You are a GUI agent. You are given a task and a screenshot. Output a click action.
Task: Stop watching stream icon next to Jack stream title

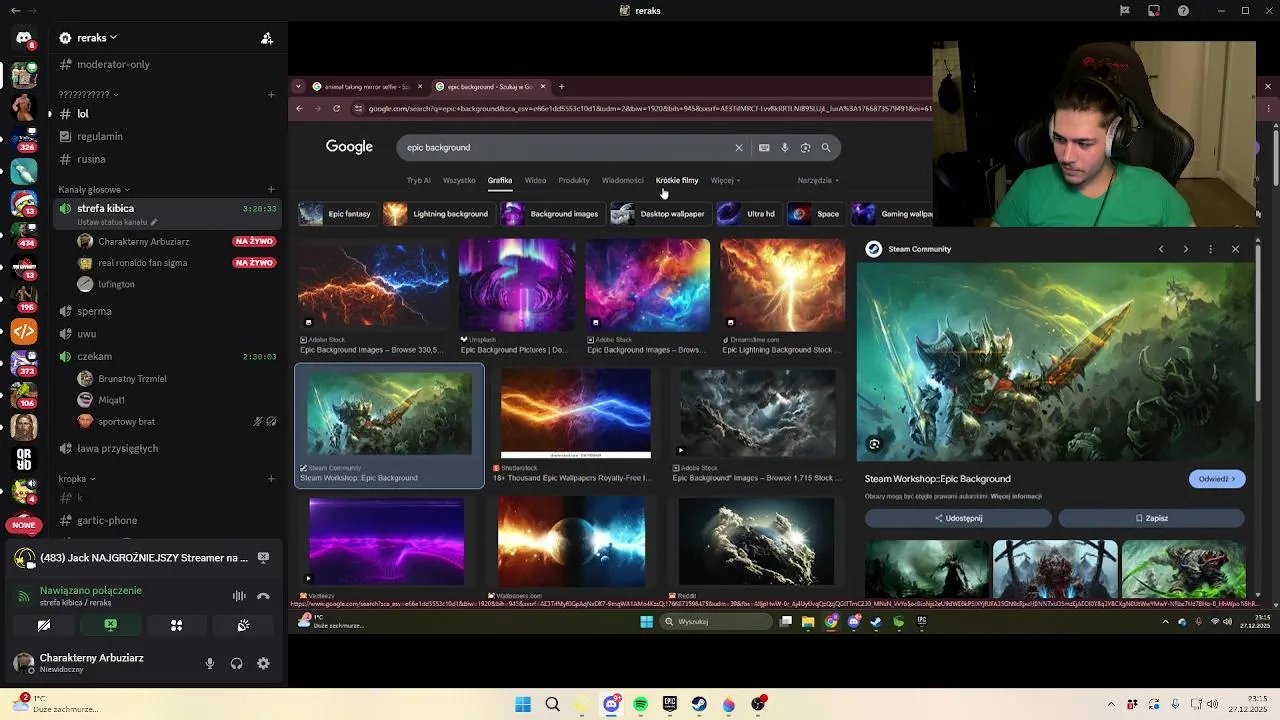point(263,558)
